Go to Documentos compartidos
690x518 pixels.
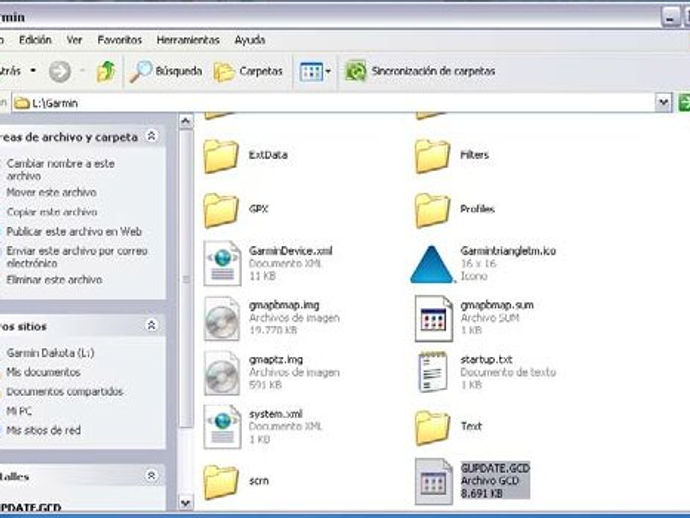click(x=65, y=392)
